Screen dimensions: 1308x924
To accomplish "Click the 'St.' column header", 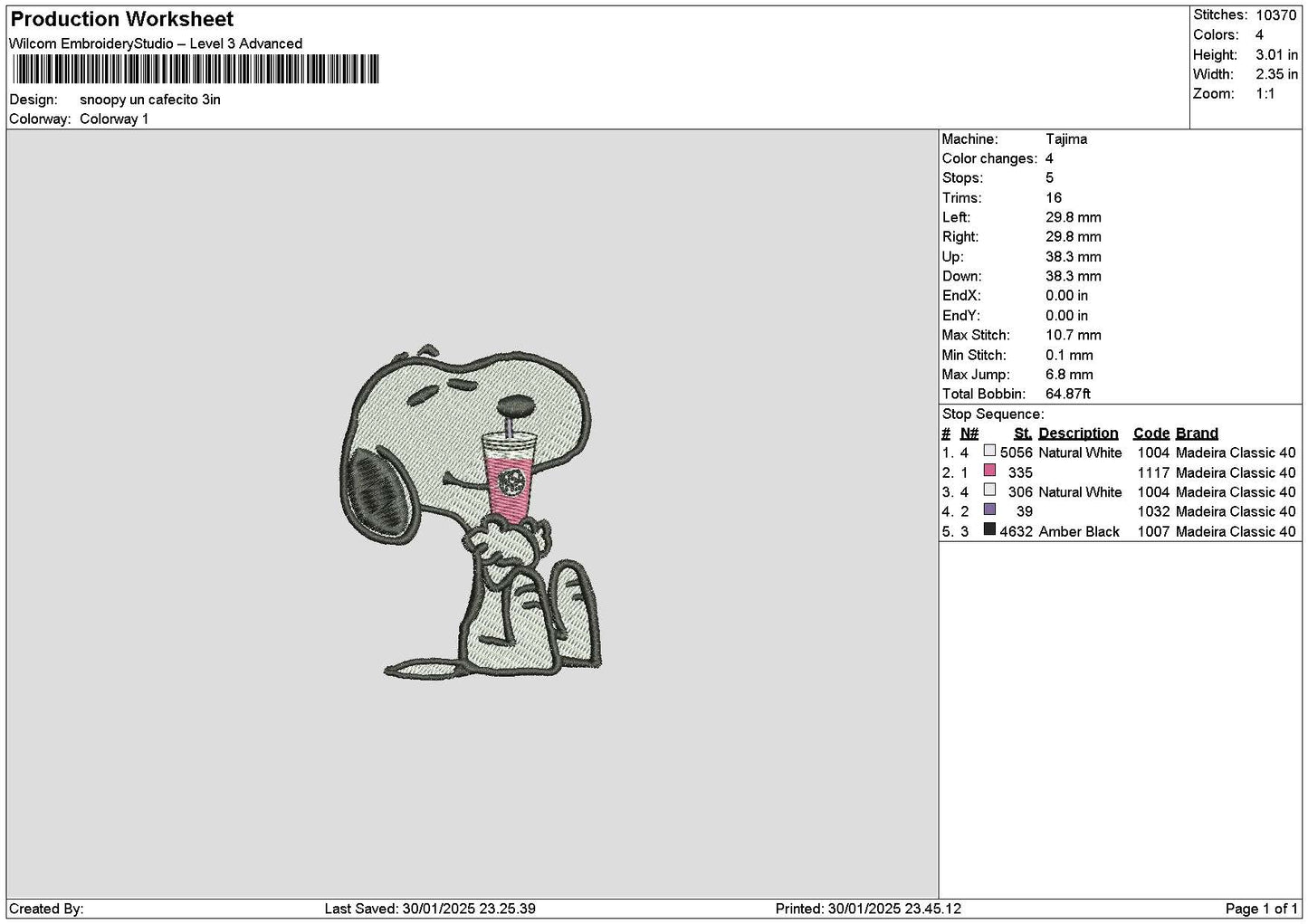I will (x=1023, y=433).
